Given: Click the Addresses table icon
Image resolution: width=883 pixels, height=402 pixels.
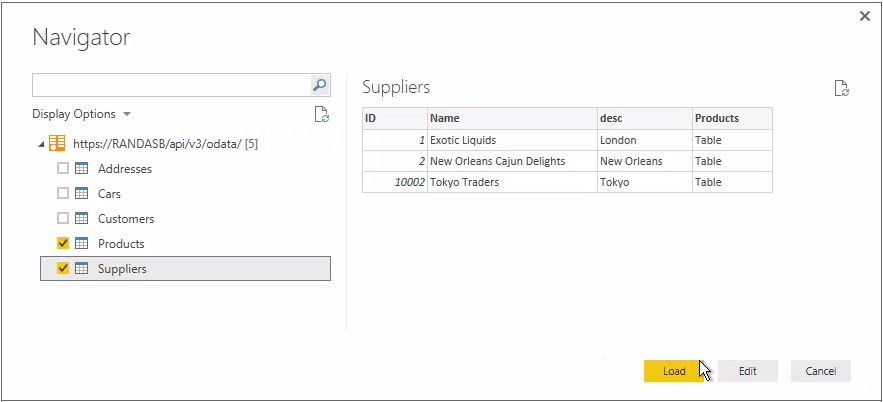Looking at the screenshot, I should (x=82, y=169).
